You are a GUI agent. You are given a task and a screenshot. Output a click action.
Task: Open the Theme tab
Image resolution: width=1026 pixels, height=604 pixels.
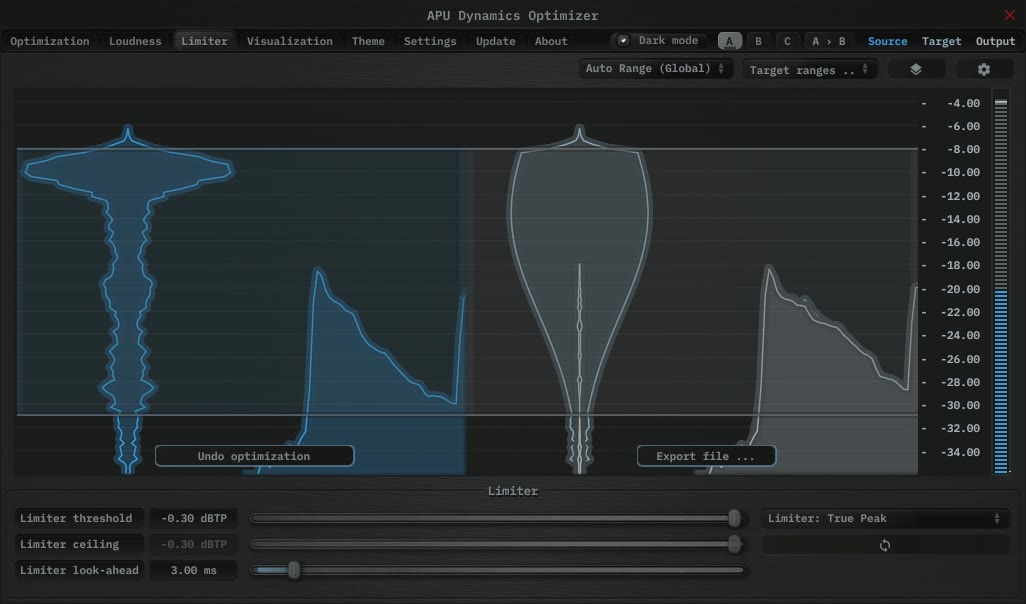click(x=368, y=41)
